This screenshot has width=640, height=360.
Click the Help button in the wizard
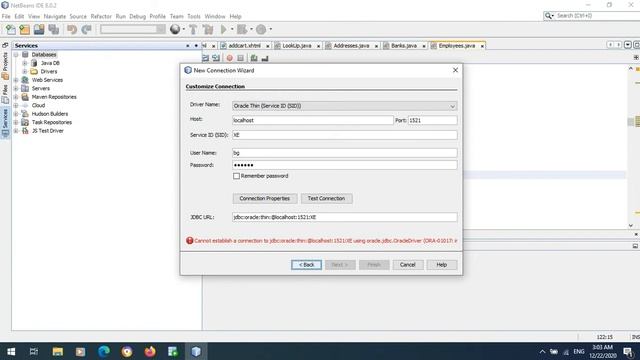(442, 265)
